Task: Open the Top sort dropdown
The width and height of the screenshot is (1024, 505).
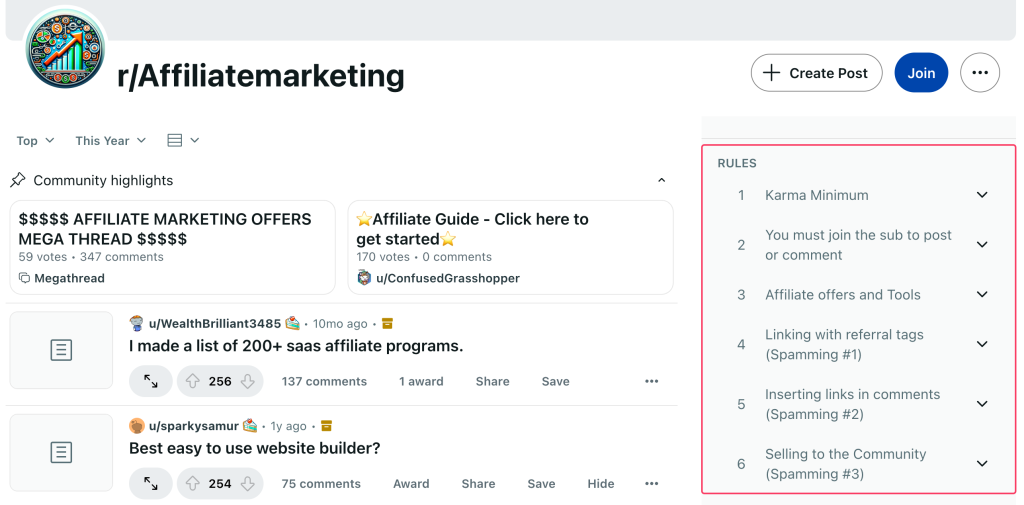Action: [35, 141]
